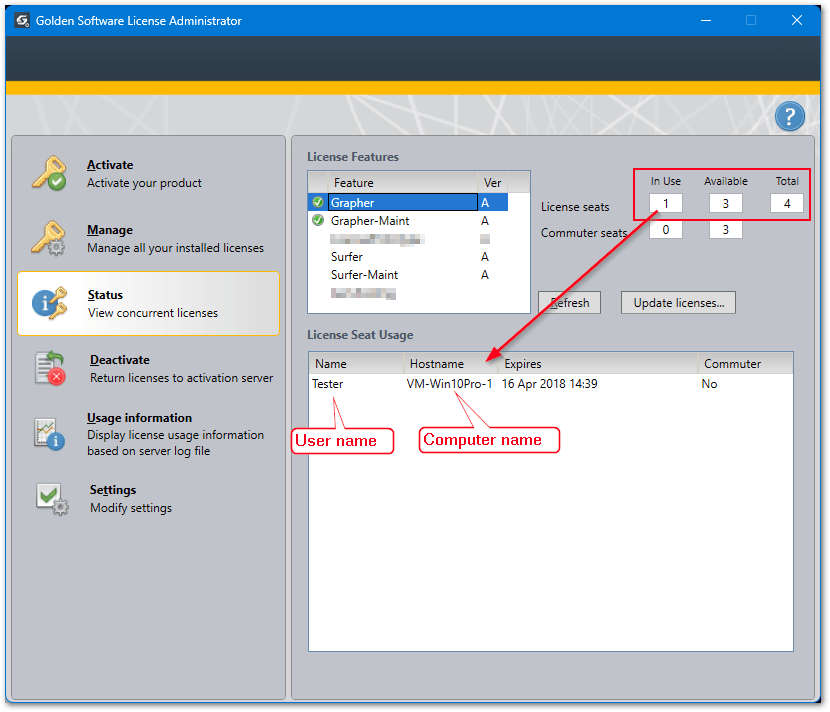Close the License Administrator window
The height and width of the screenshot is (712, 830).
pyautogui.click(x=797, y=21)
